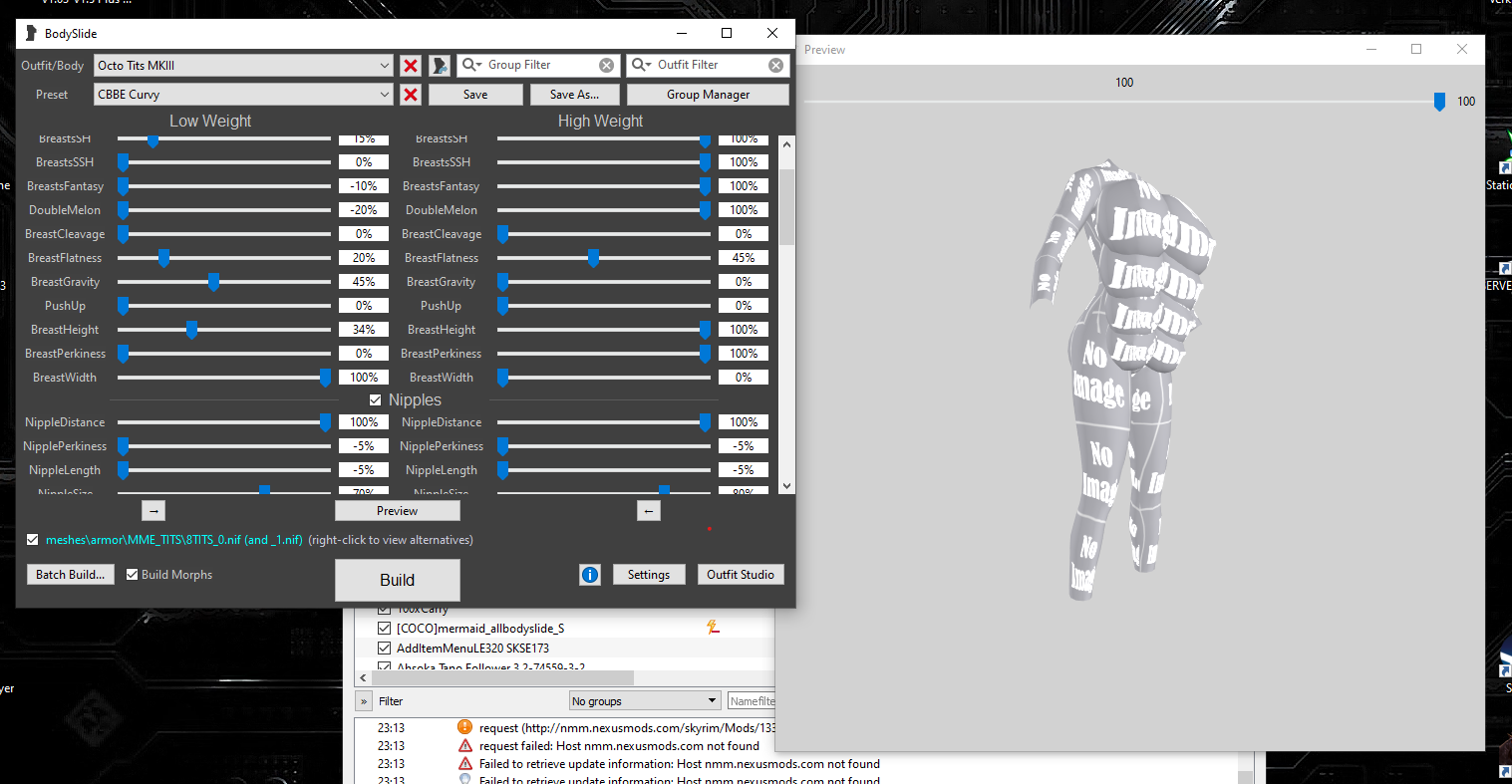Image resolution: width=1512 pixels, height=784 pixels.
Task: Click Batch Build to build multiple outfits
Action: pos(70,574)
